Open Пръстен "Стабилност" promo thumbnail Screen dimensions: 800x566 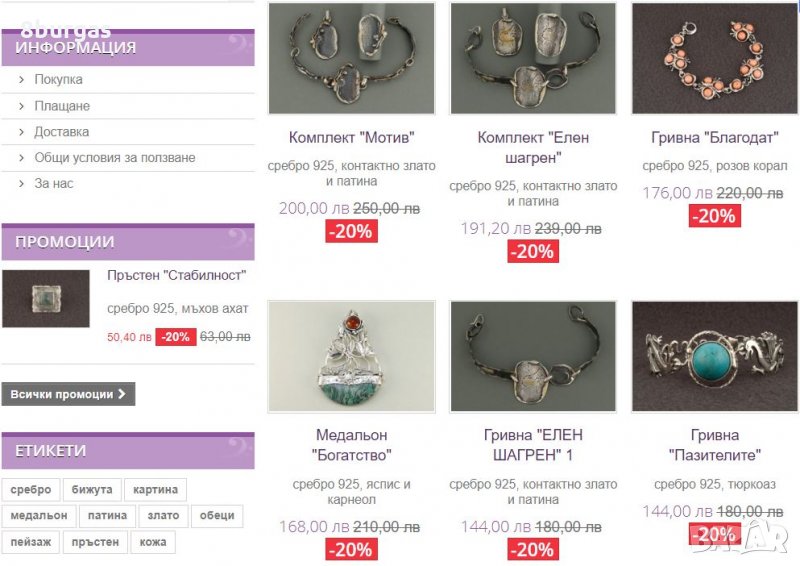(46, 299)
